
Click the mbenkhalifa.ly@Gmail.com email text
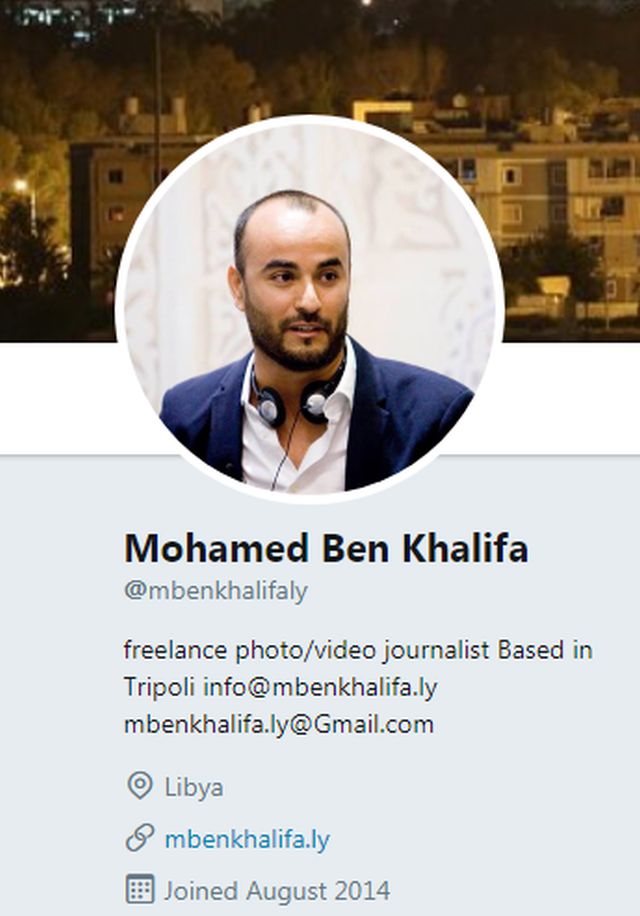[279, 724]
